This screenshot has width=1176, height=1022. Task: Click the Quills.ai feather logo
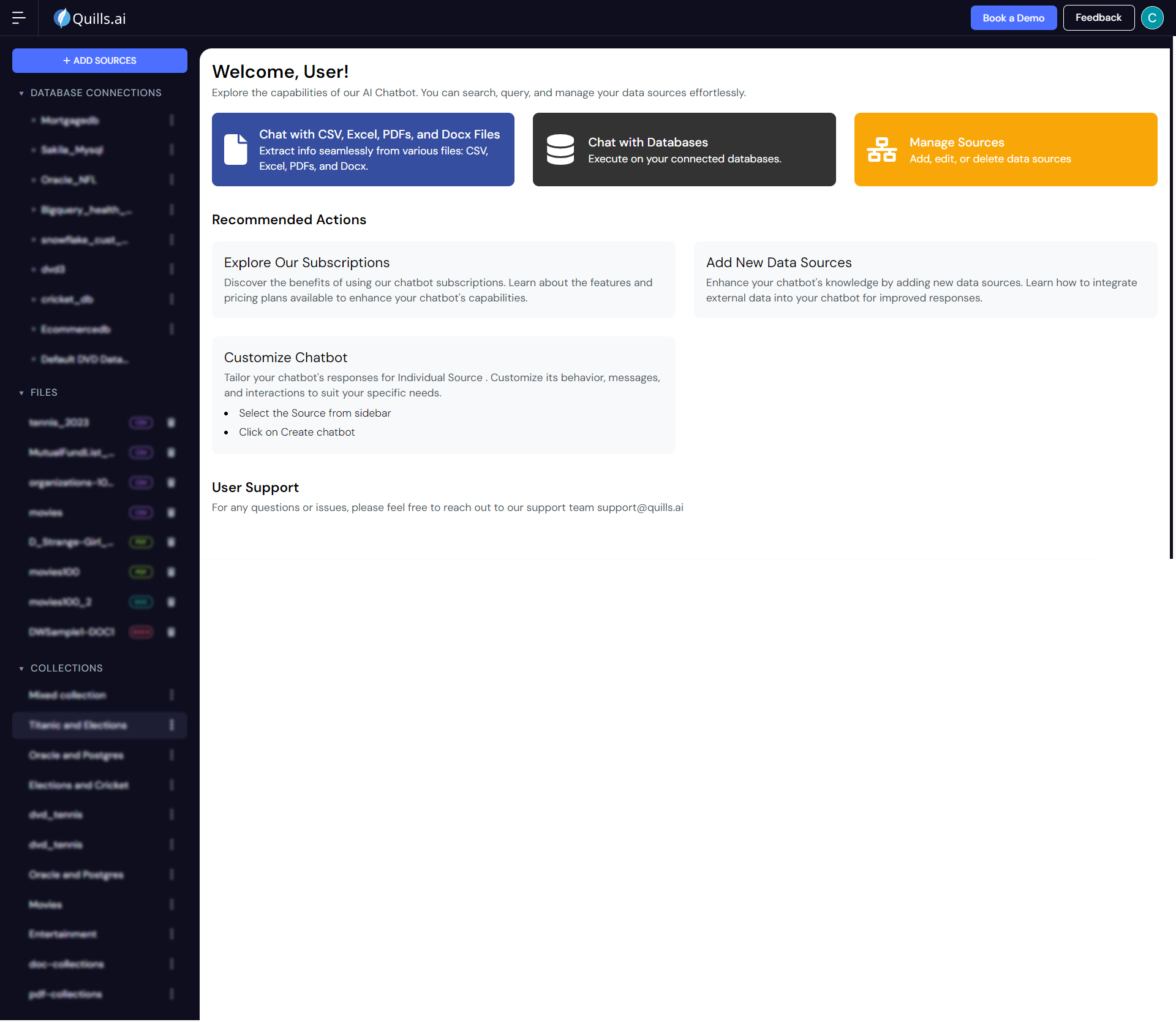61,18
